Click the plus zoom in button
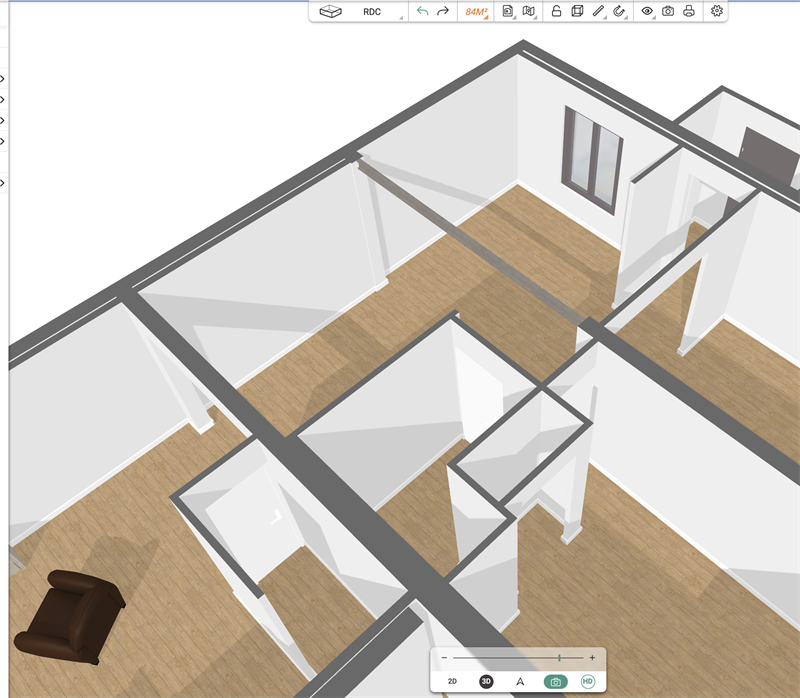 592,658
